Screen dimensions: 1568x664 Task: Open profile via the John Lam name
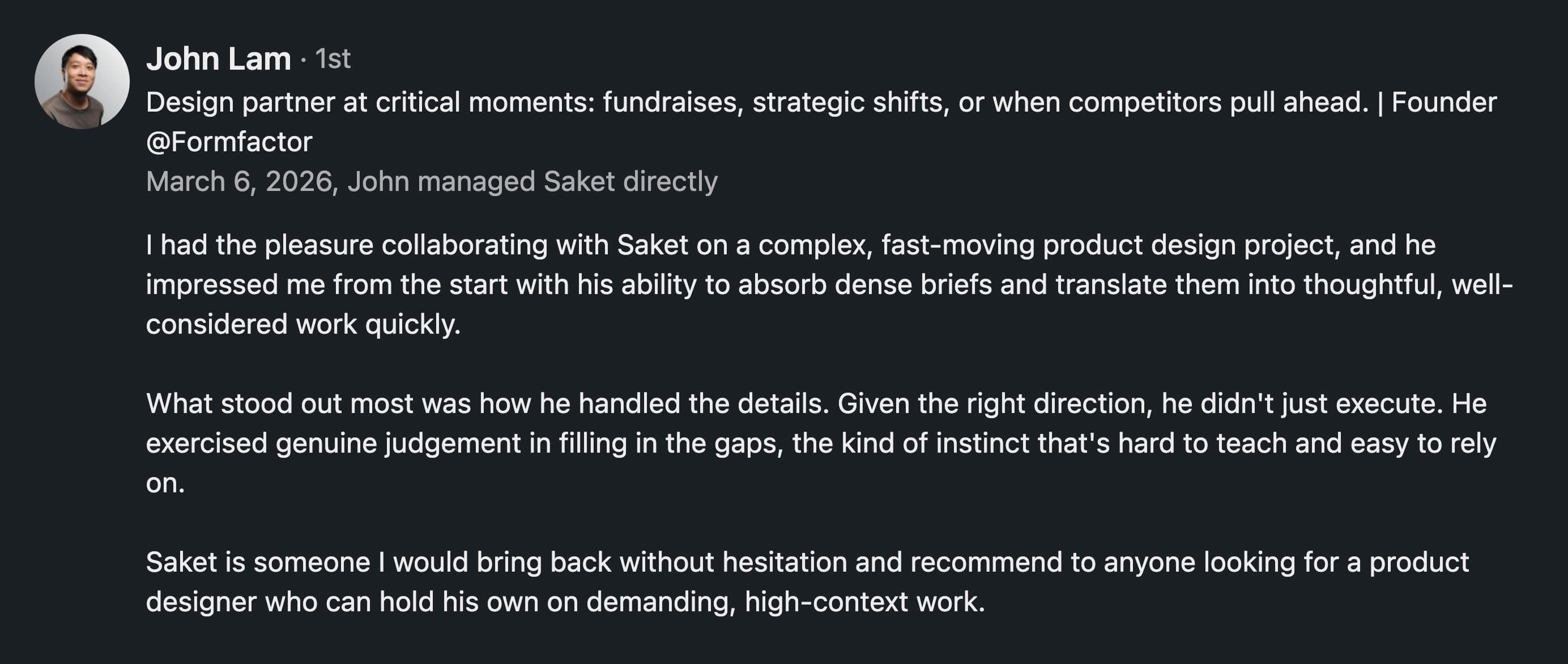[219, 59]
